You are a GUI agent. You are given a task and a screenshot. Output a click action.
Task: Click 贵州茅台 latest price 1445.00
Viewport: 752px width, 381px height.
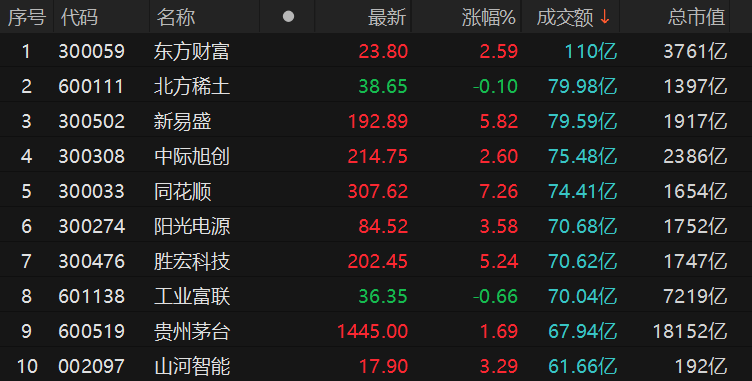[373, 331]
